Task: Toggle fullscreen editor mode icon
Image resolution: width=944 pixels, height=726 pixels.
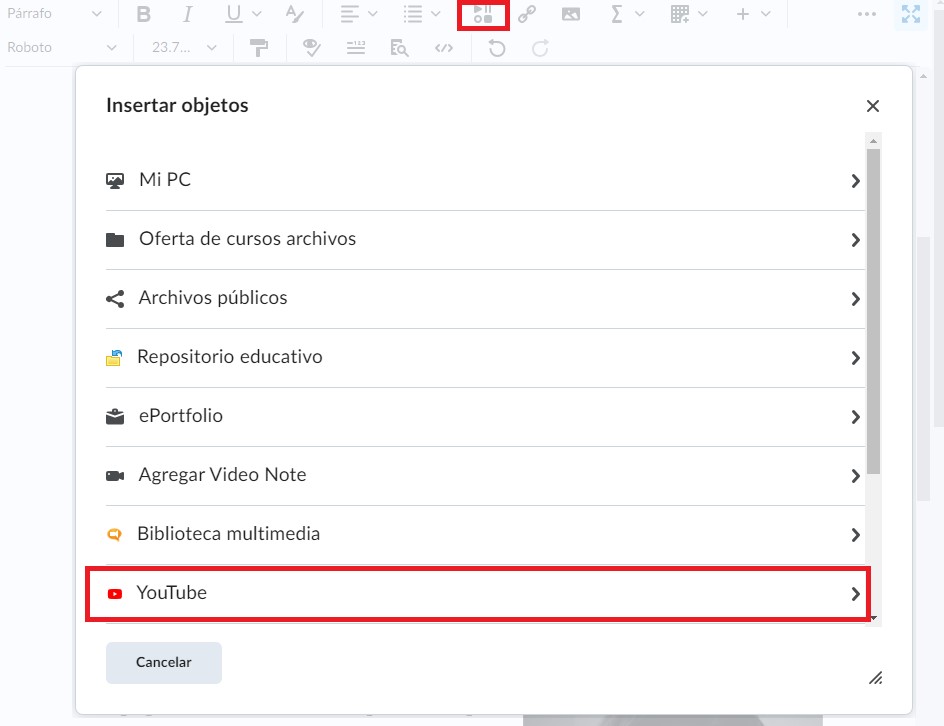Action: coord(910,14)
